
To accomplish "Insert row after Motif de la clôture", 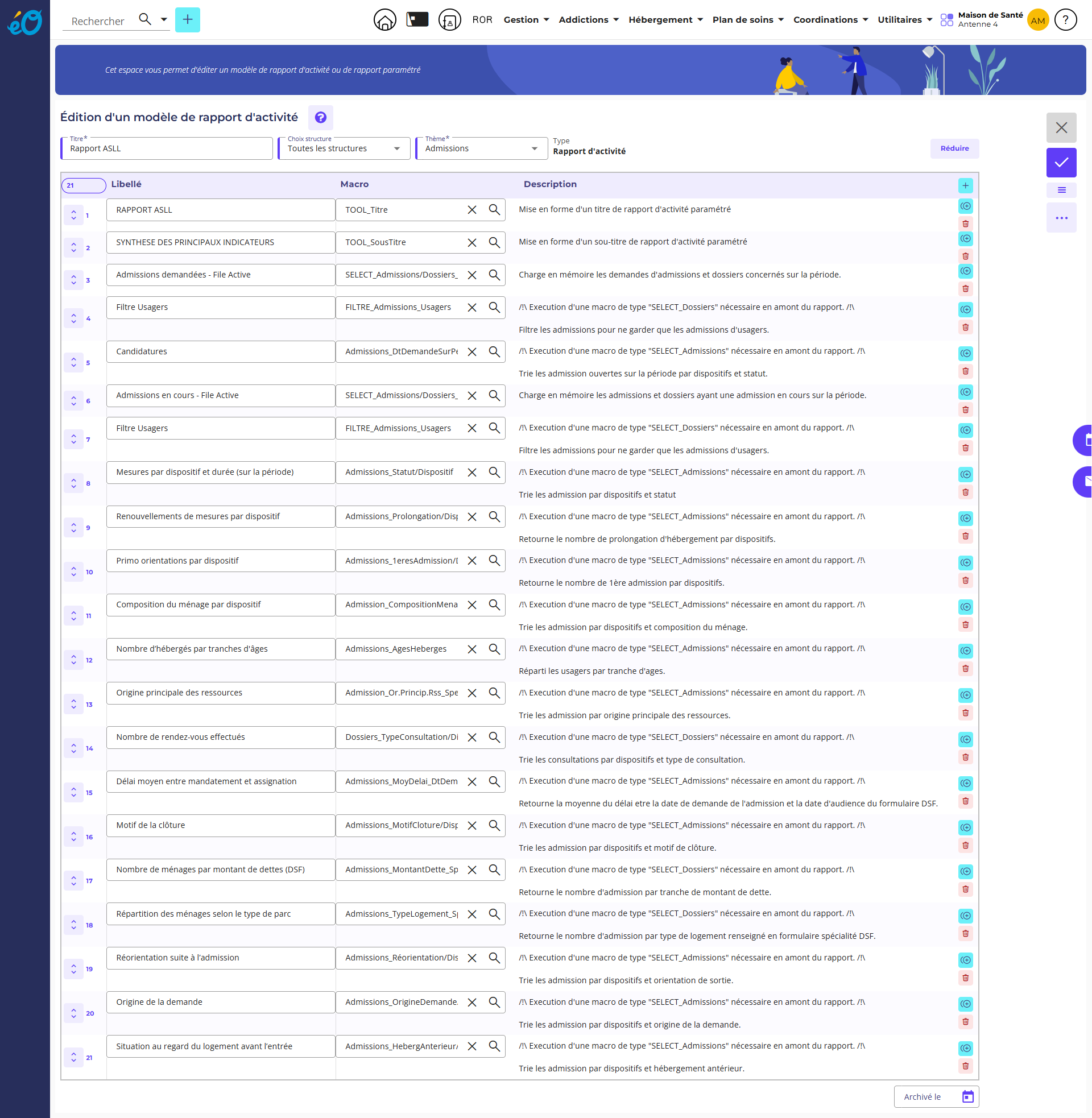I will point(965,827).
